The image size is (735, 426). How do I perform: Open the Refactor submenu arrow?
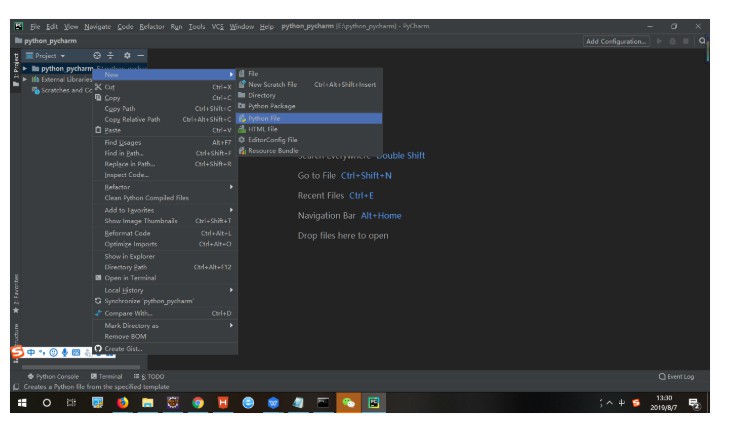(x=231, y=187)
